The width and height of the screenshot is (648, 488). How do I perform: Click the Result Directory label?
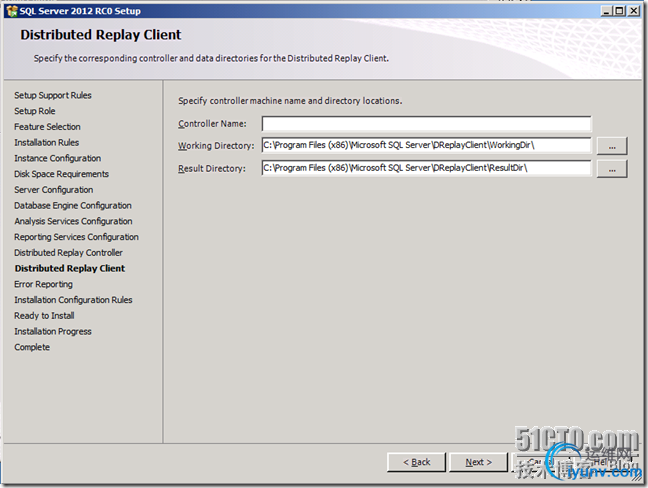[x=212, y=169]
